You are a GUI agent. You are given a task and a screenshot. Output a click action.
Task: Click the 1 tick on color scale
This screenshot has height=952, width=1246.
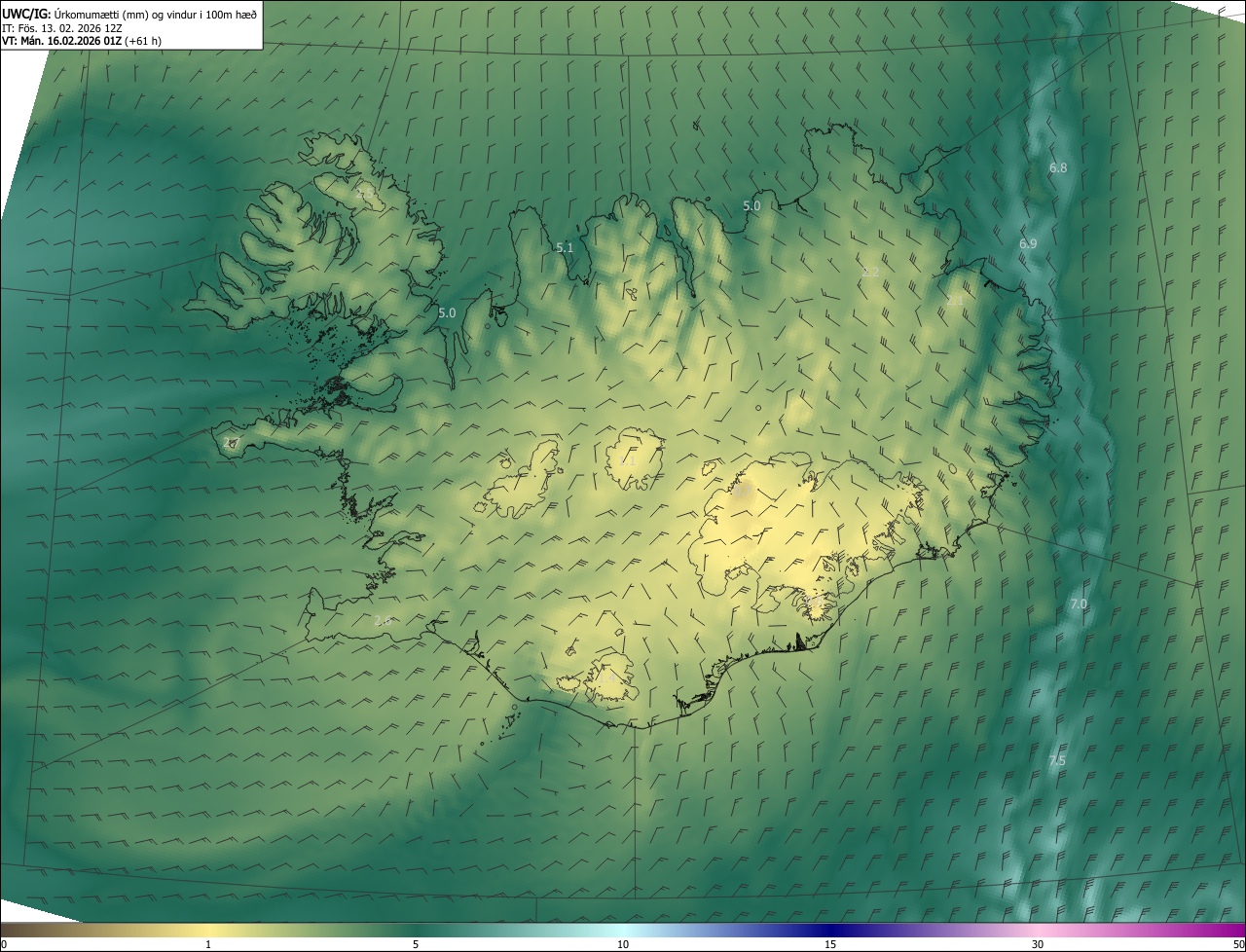tap(208, 944)
